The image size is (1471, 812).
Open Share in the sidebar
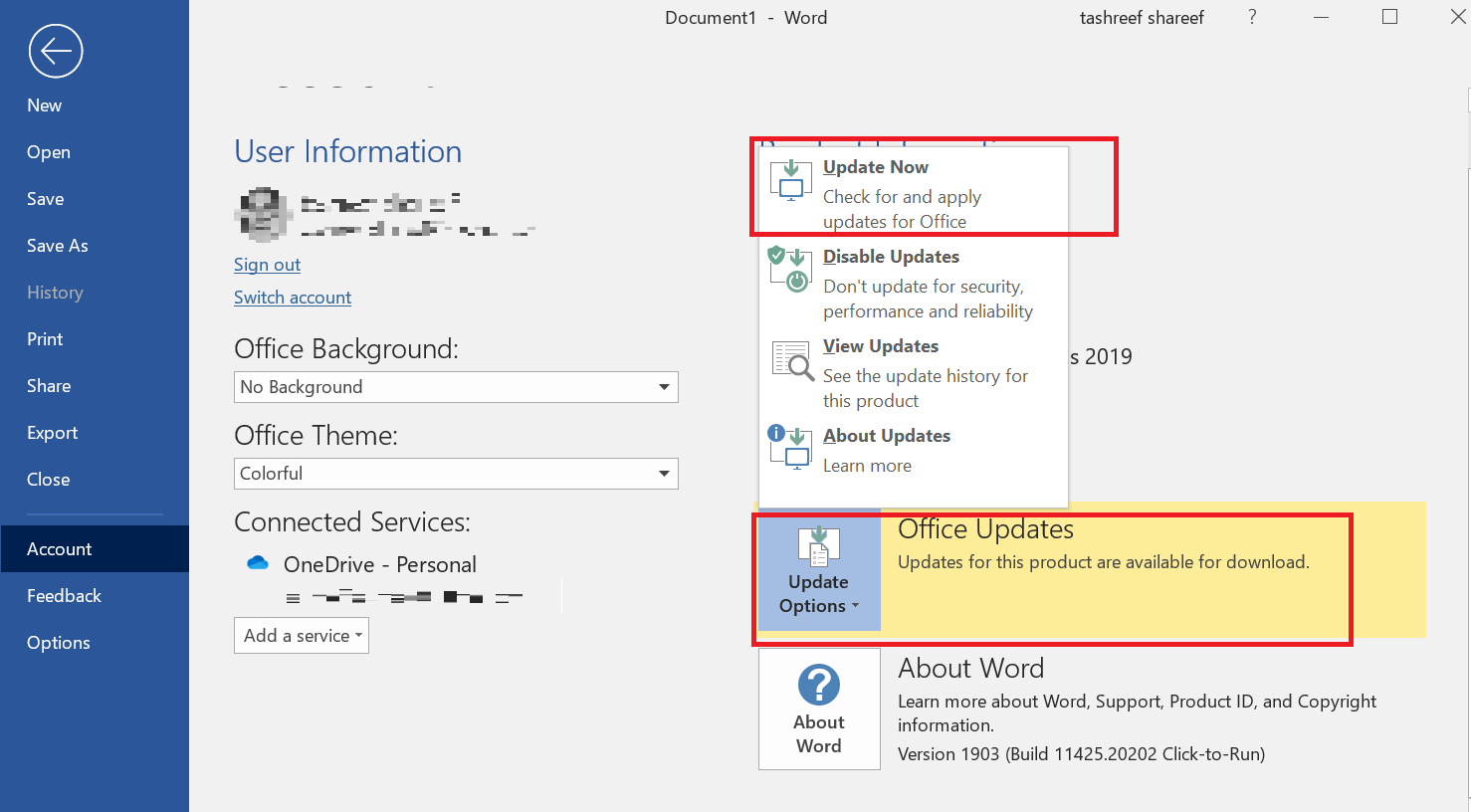coord(95,386)
